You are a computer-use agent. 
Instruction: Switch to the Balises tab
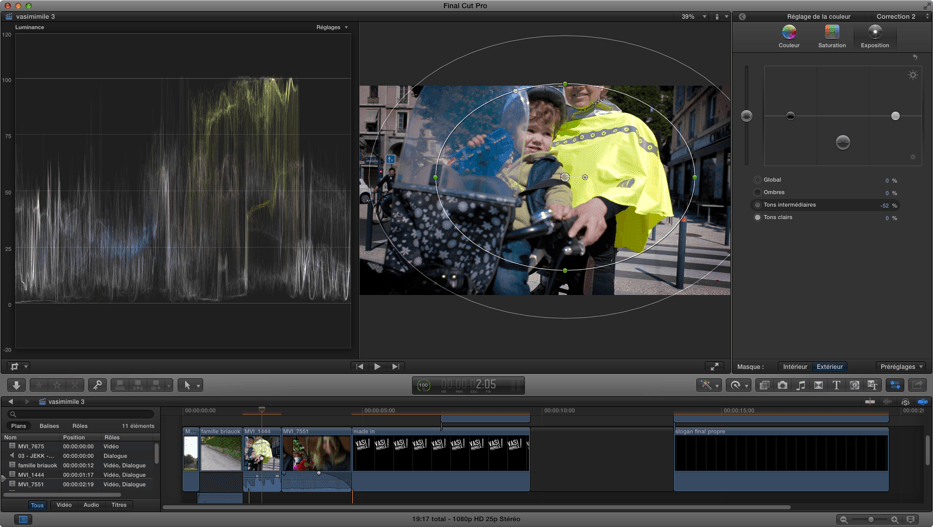click(49, 426)
